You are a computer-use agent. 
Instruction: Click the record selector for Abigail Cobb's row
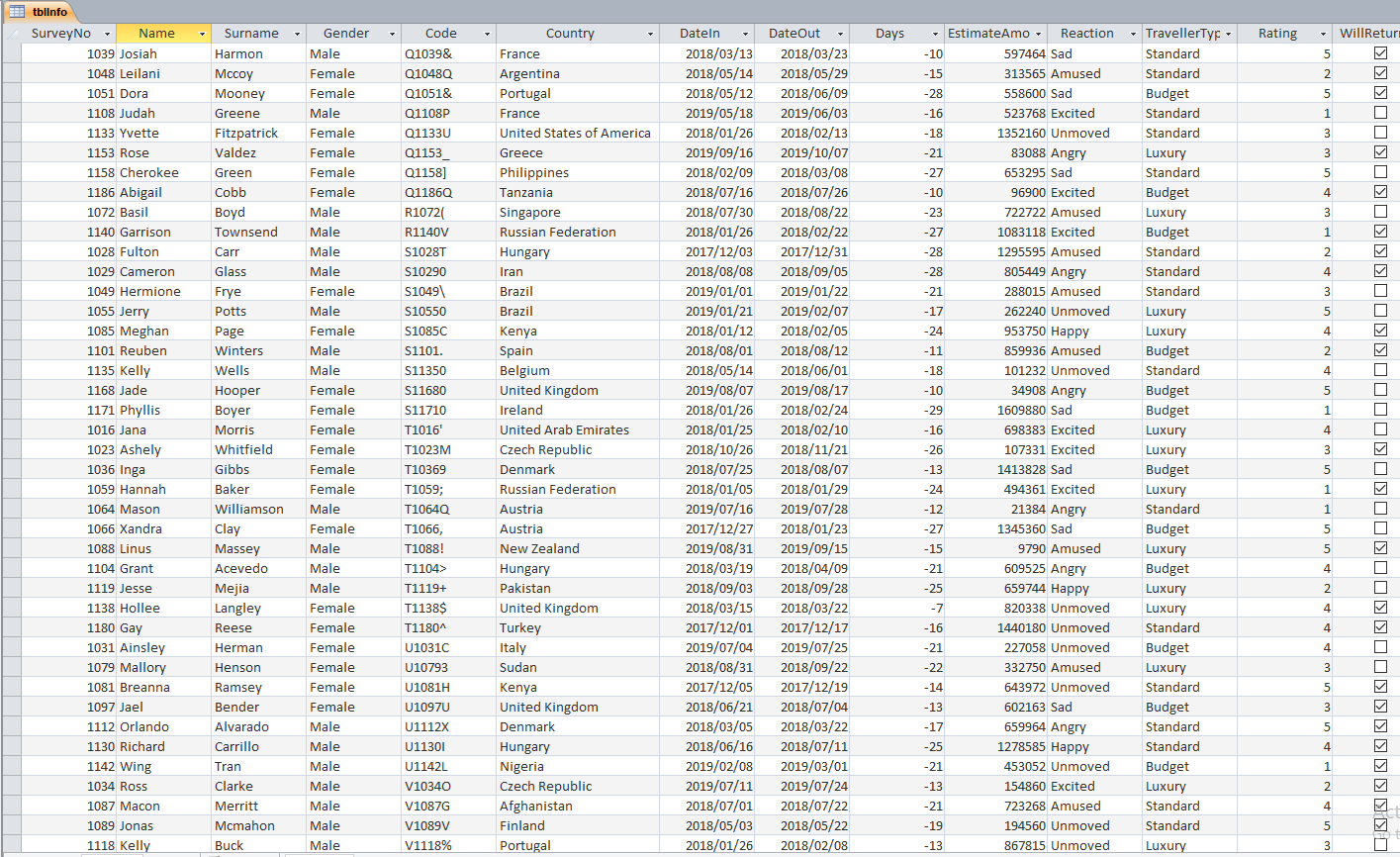[x=11, y=192]
